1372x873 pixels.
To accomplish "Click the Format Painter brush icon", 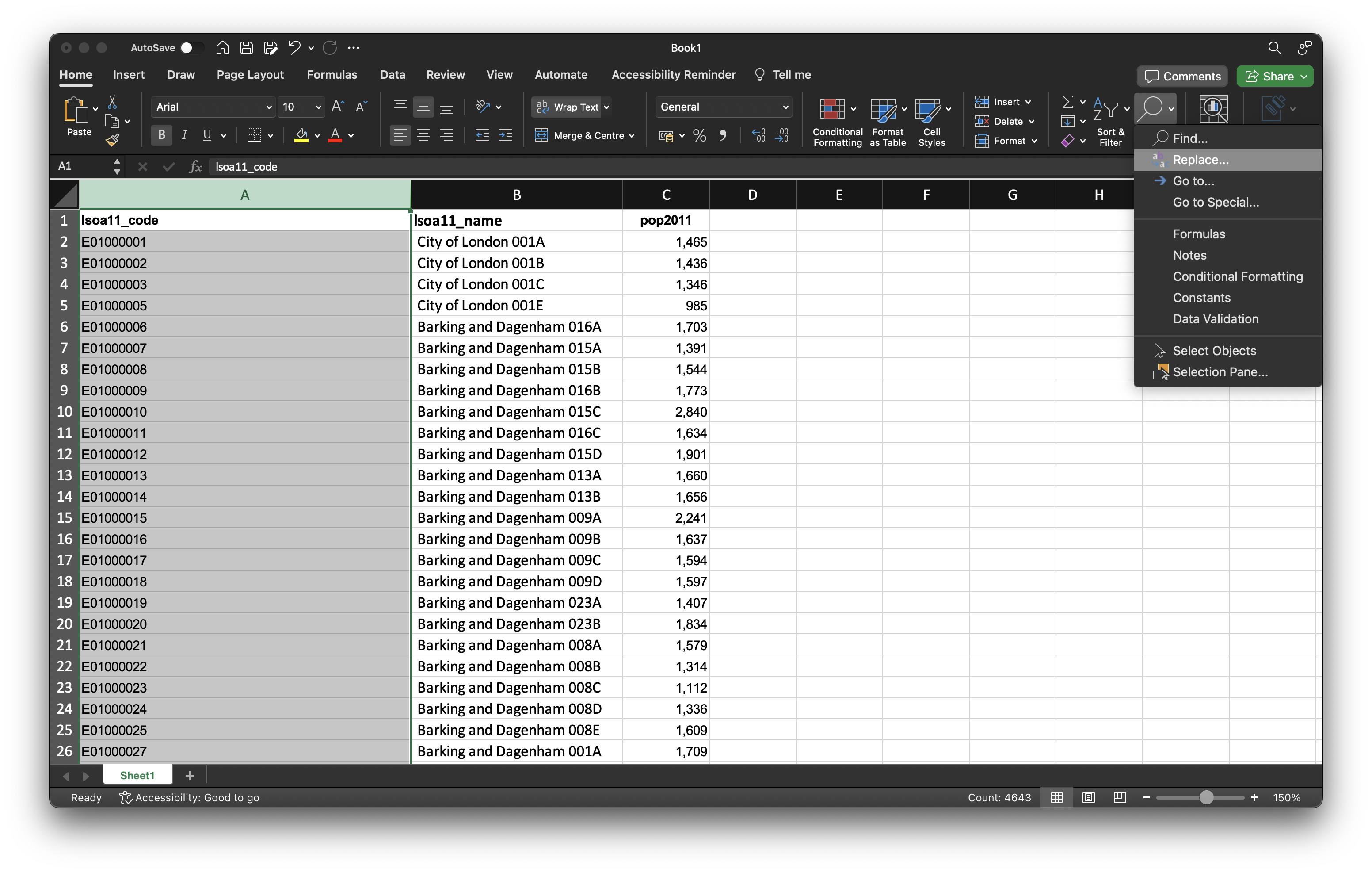I will point(112,140).
